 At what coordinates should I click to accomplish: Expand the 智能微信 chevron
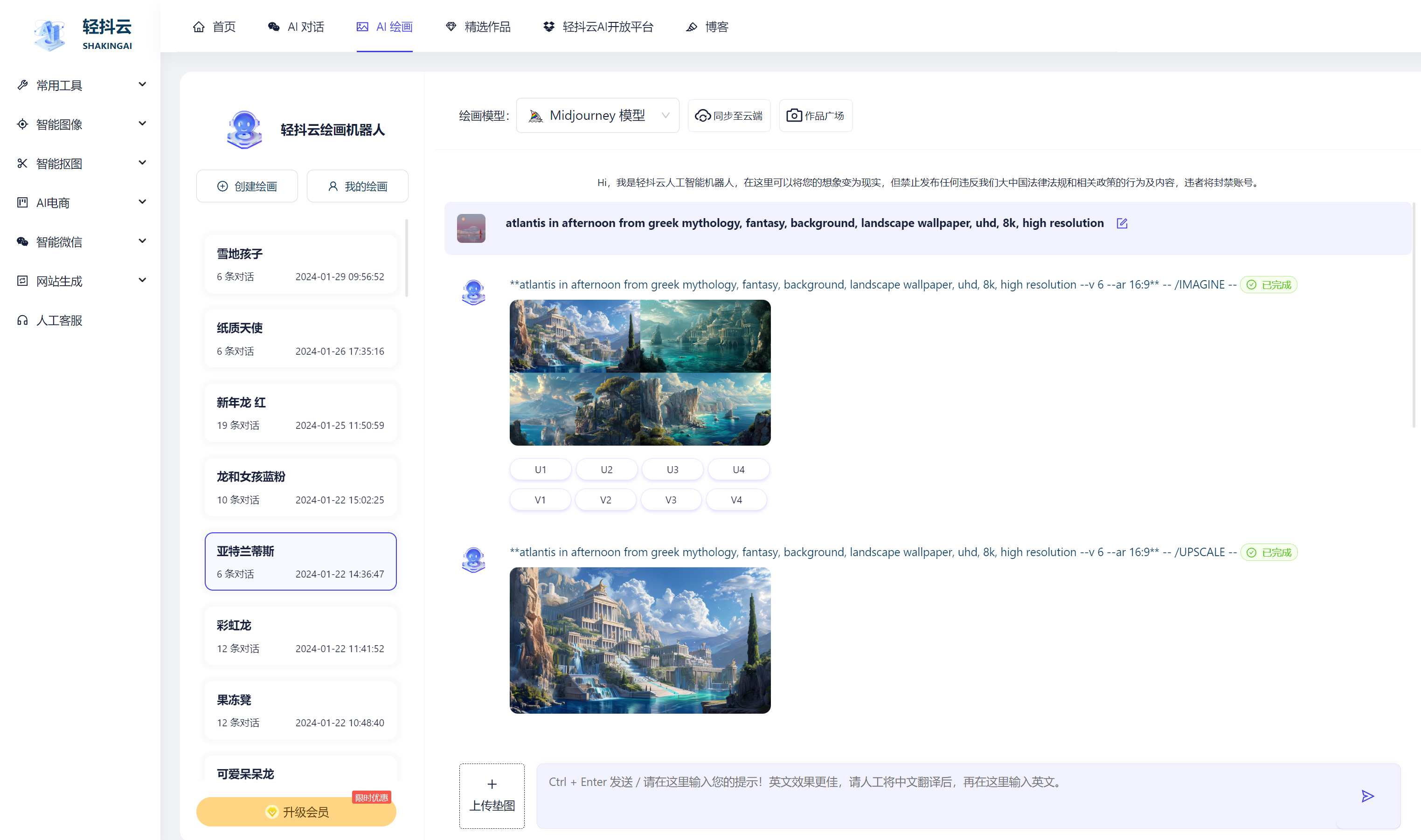pyautogui.click(x=142, y=241)
